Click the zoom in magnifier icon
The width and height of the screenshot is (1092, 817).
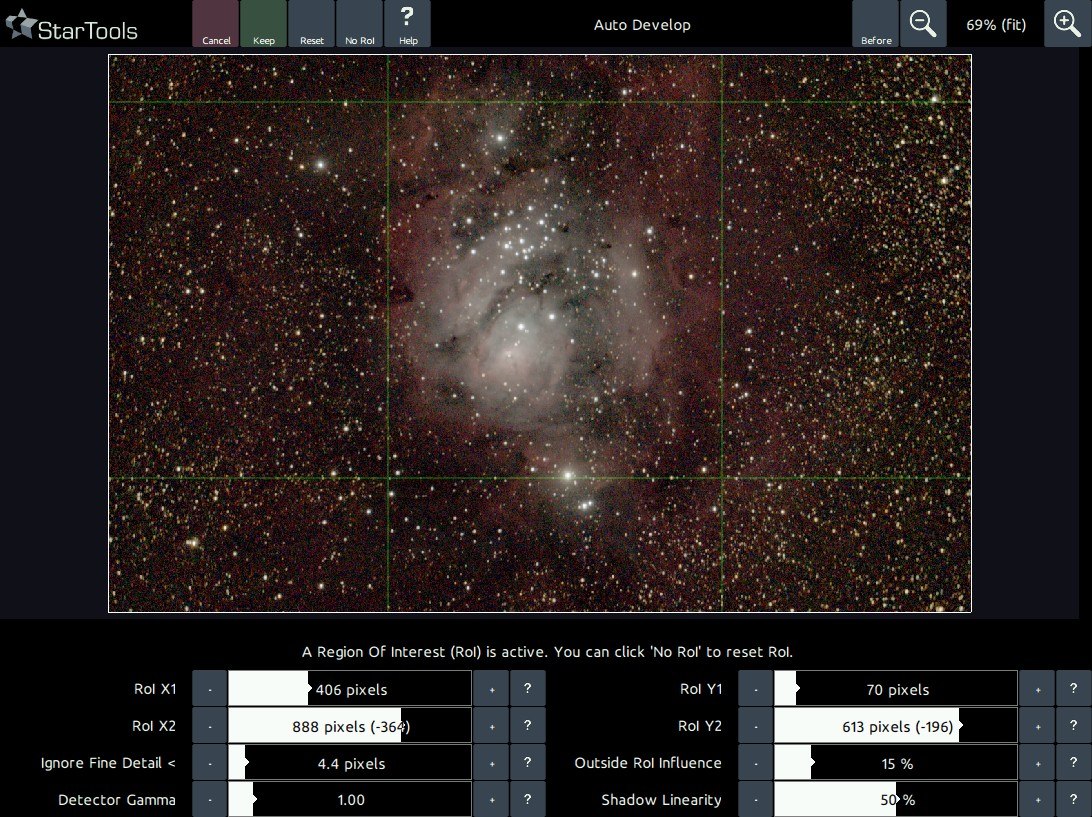point(1067,24)
